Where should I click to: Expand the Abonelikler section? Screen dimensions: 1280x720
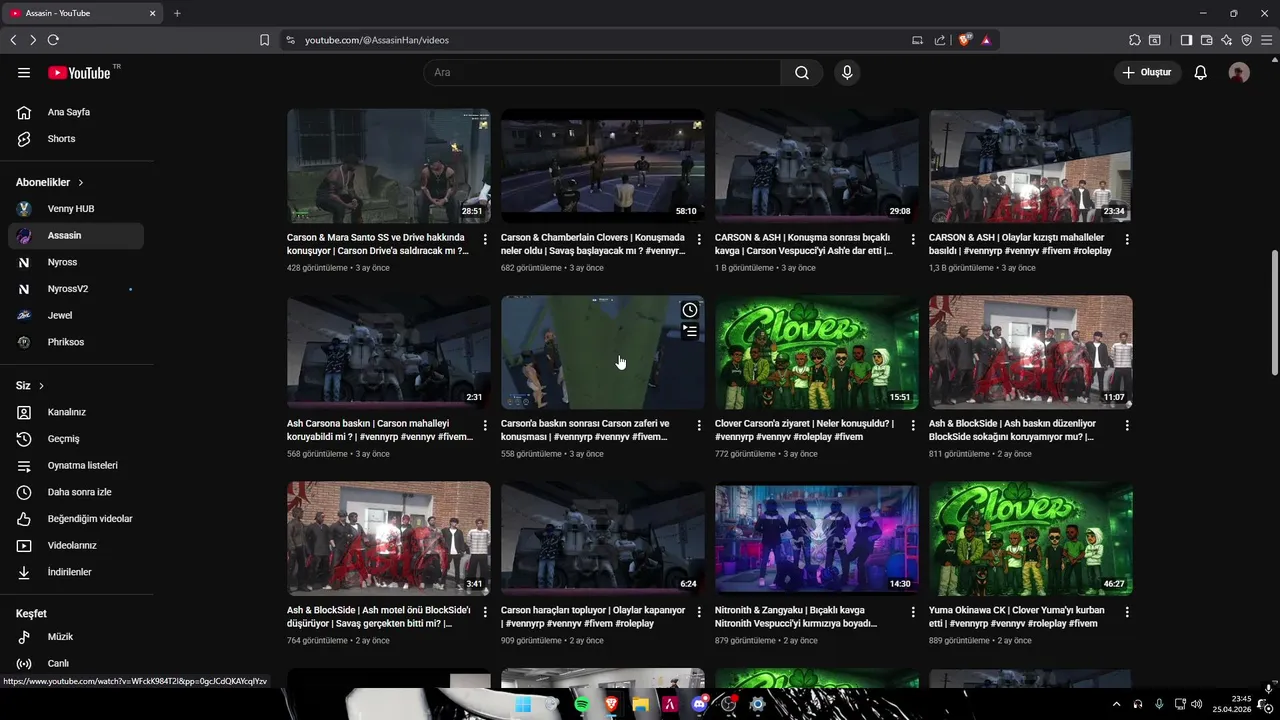click(50, 182)
